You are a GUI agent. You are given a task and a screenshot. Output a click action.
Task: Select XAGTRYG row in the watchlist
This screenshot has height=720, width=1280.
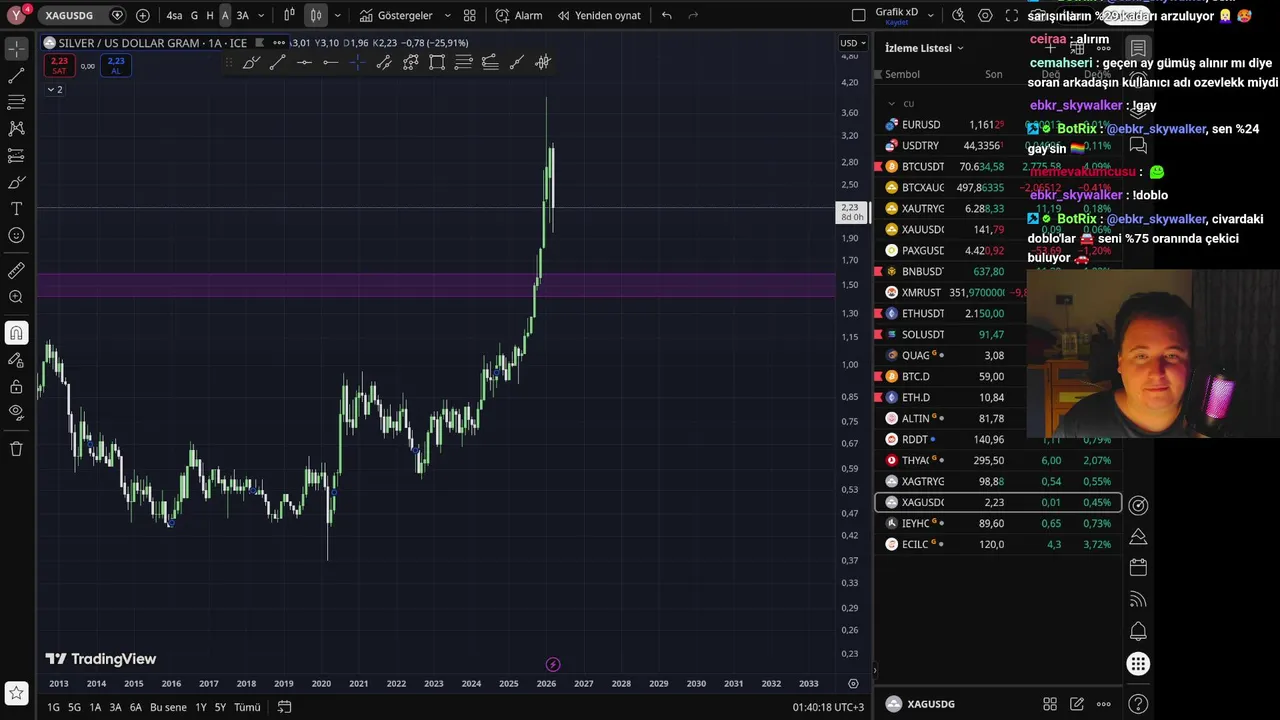click(x=998, y=482)
